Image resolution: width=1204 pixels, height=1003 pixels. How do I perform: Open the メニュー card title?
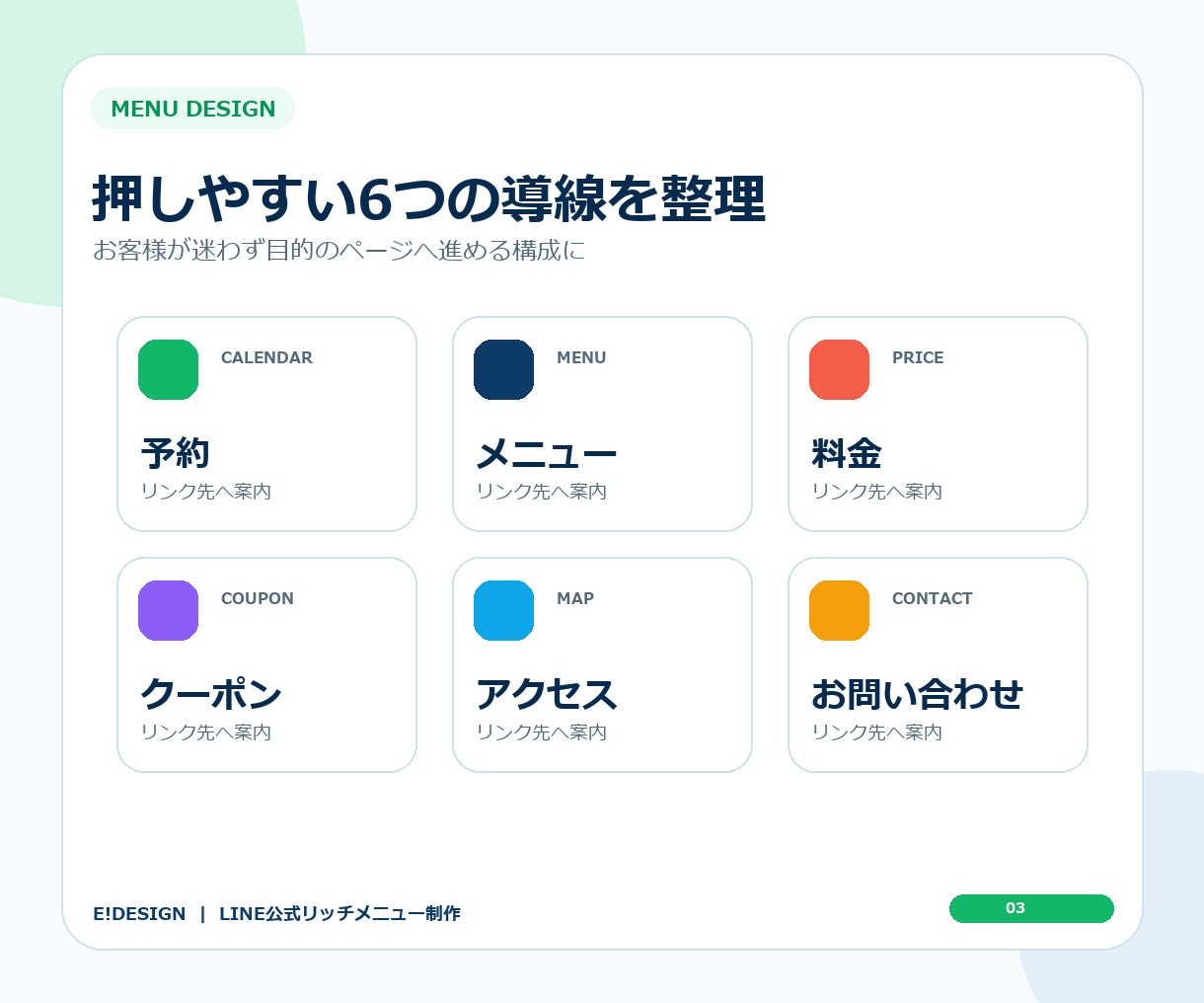547,454
